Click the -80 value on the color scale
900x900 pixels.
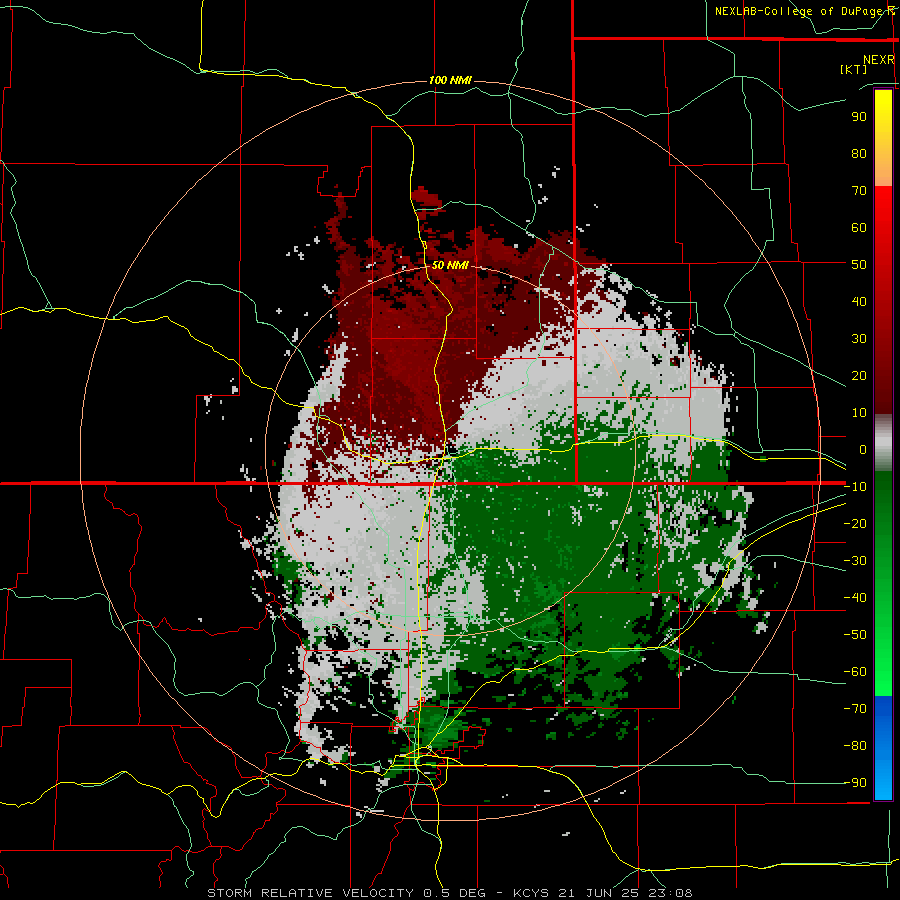point(855,746)
